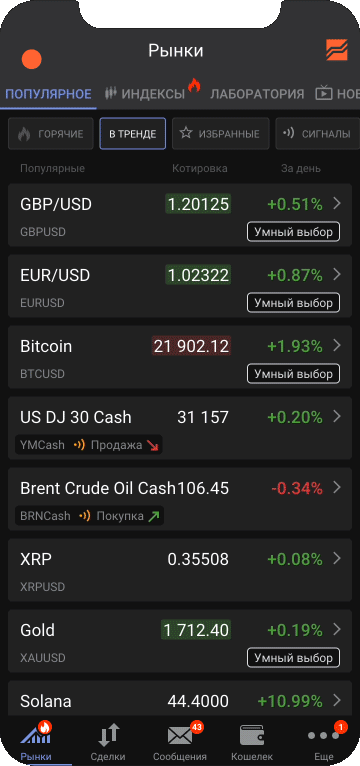360x766 pixels.
Task: Tap Умный выбор button under EUR/USD
Action: click(x=294, y=303)
